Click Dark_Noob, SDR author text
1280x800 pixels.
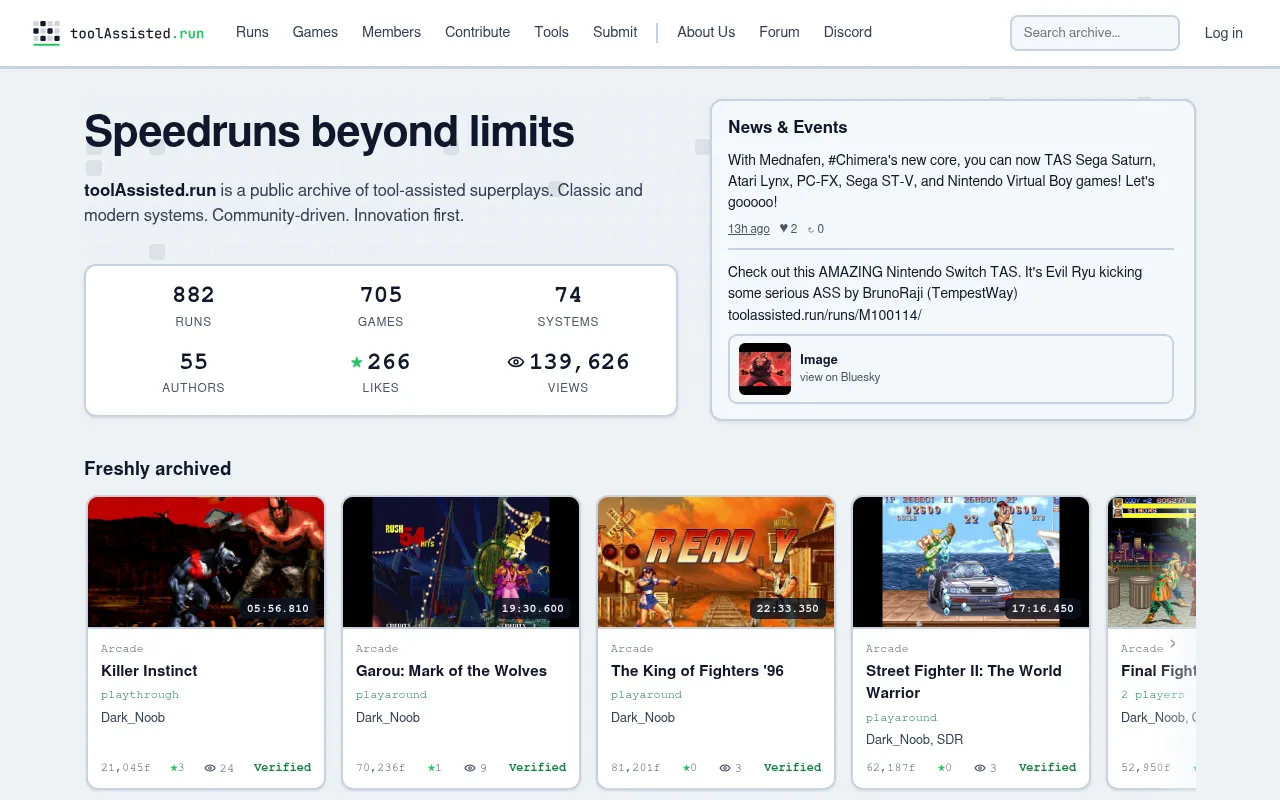914,740
